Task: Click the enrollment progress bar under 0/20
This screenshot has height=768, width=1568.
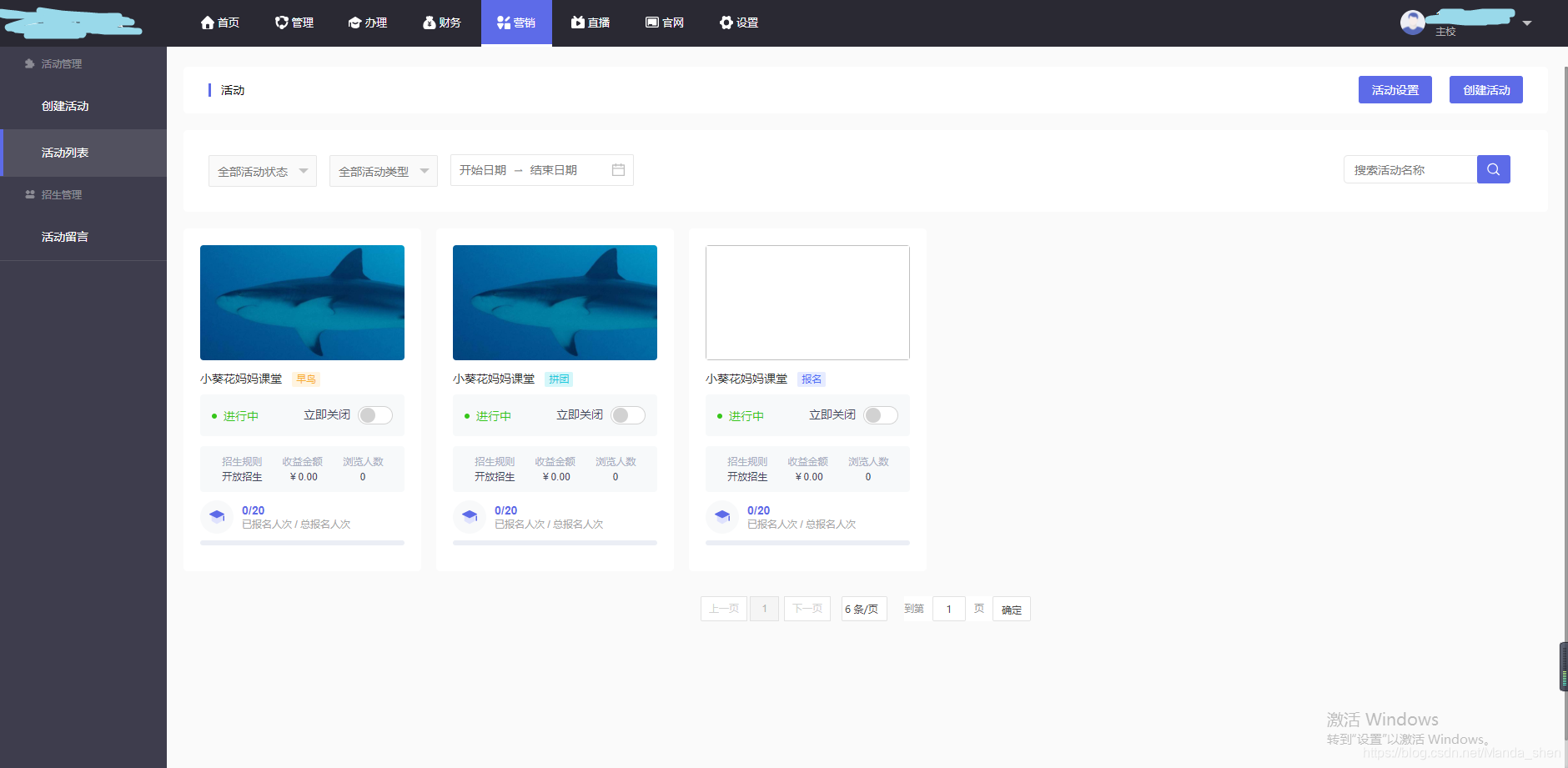Action: point(302,542)
